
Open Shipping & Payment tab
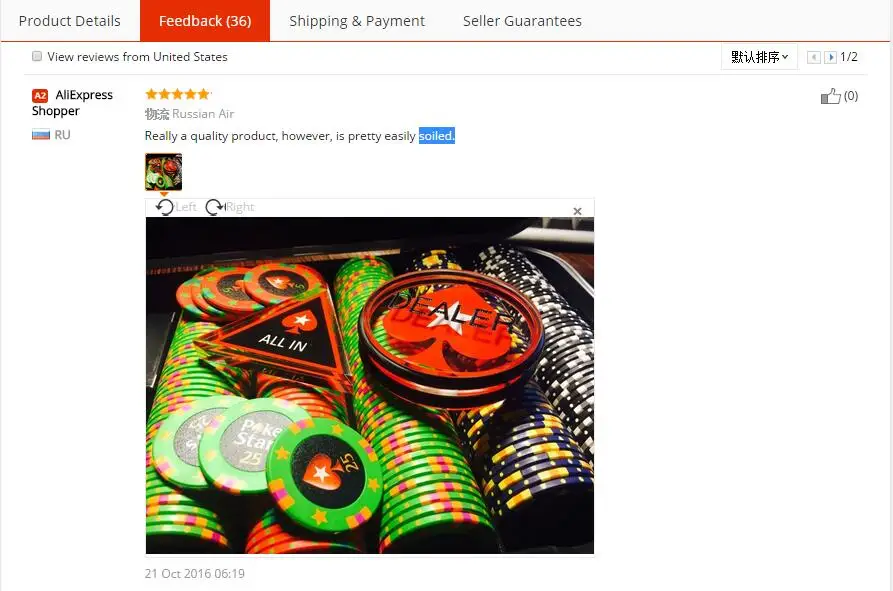coord(357,21)
